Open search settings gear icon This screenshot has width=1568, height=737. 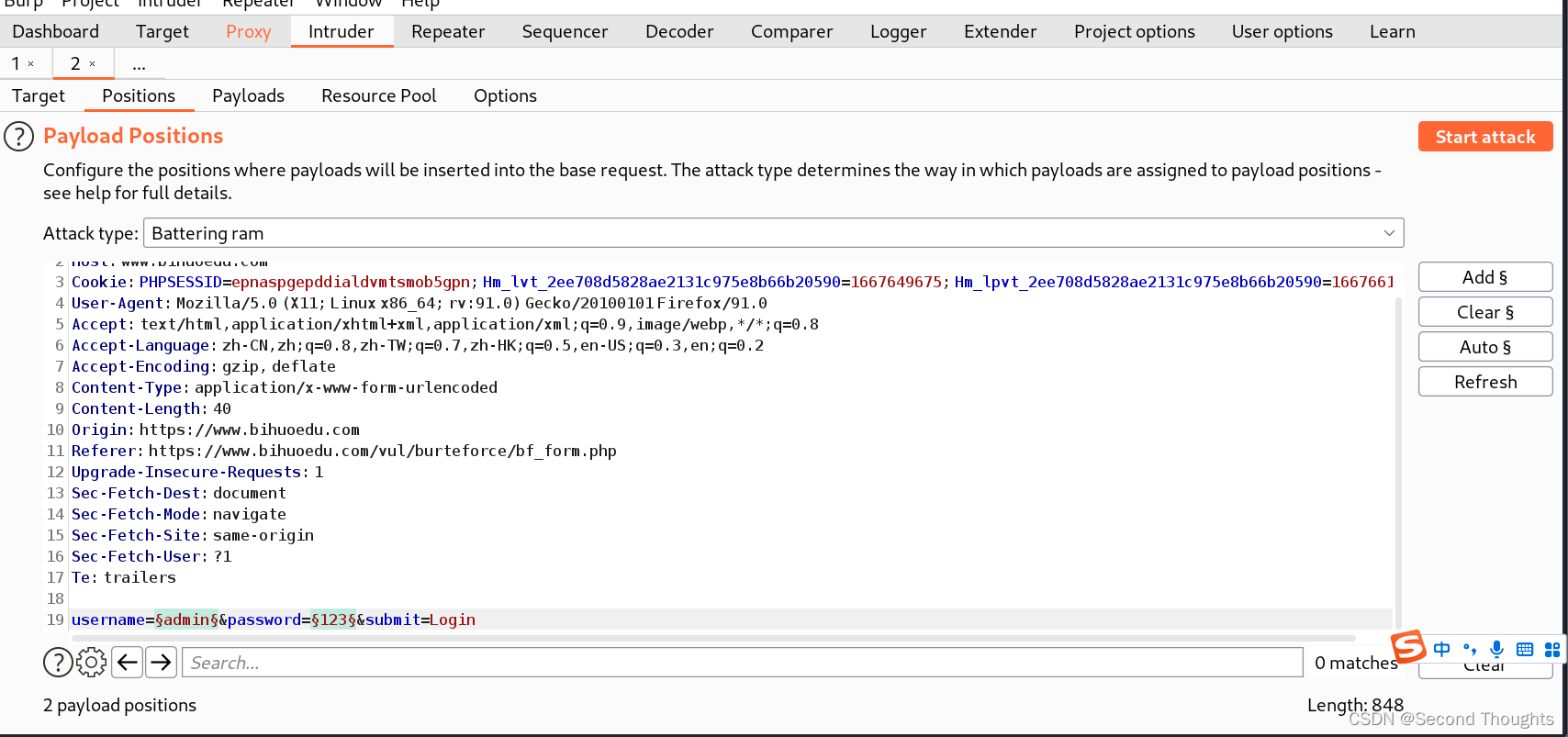[x=91, y=662]
